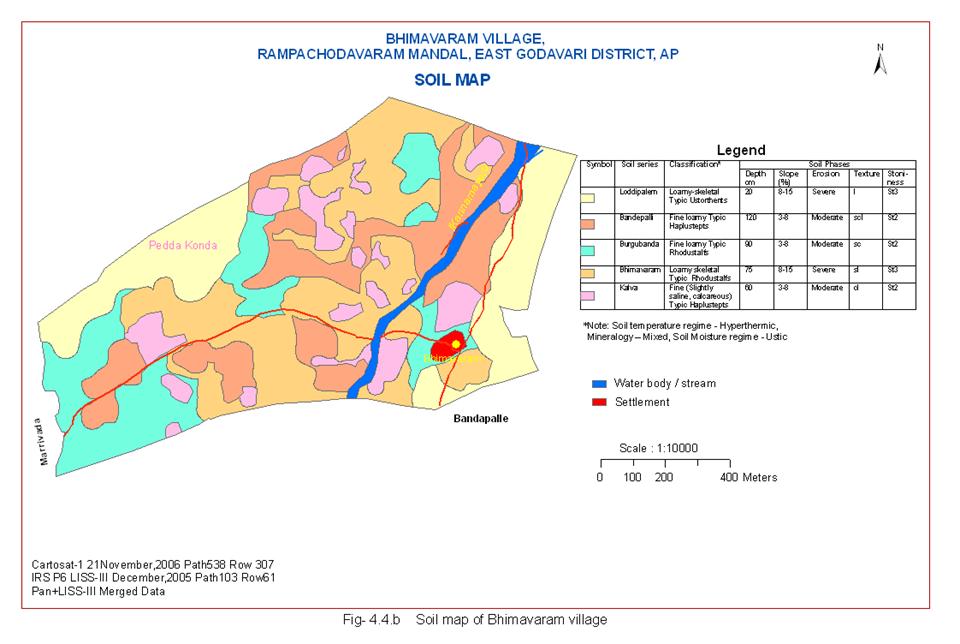The width and height of the screenshot is (960, 644).
Task: Pick the Kalva pink legend swatch
Action: [588, 296]
